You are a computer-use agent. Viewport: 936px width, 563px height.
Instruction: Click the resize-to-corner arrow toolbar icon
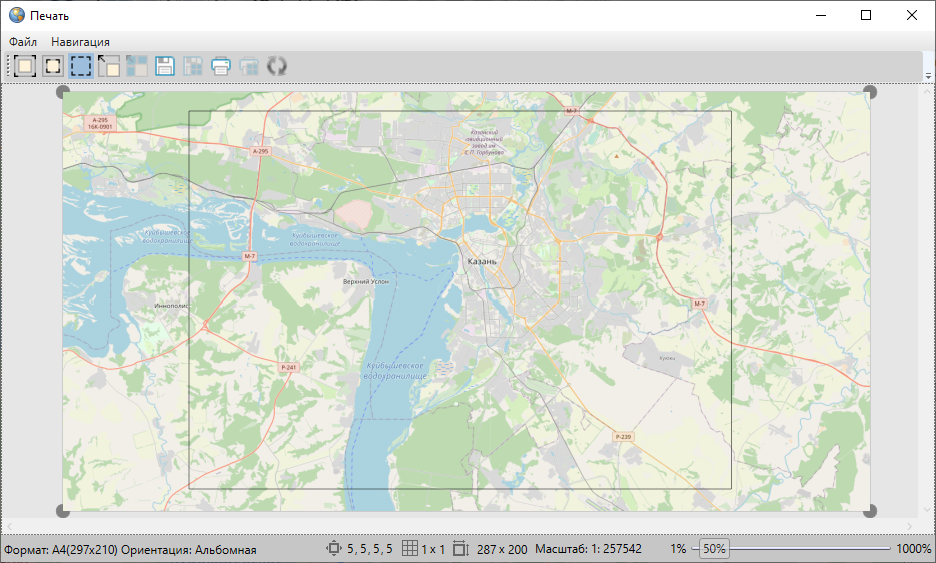point(109,67)
